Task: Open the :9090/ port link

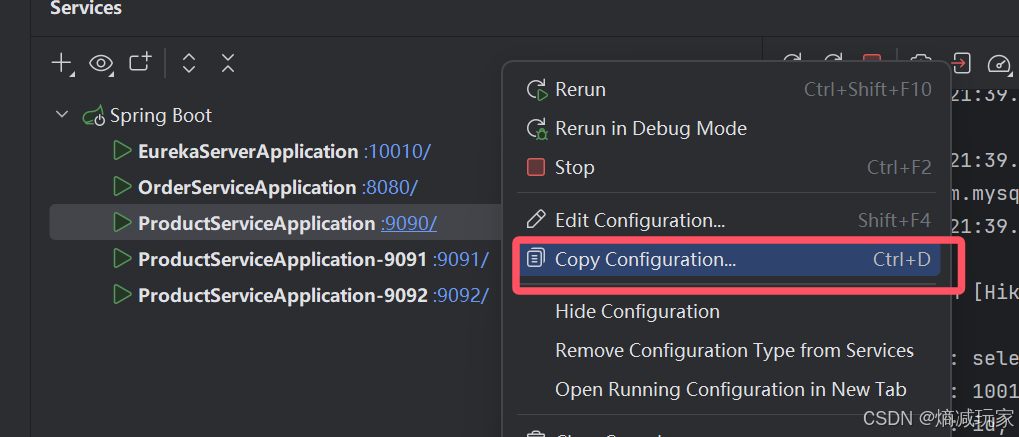Action: (x=409, y=223)
